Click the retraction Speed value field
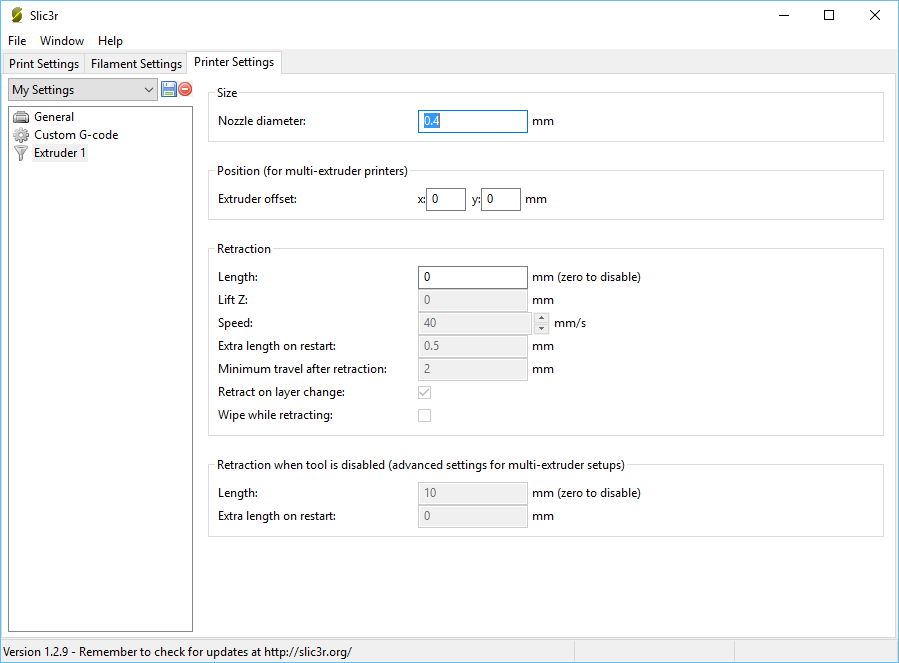Image resolution: width=899 pixels, height=663 pixels. point(475,323)
